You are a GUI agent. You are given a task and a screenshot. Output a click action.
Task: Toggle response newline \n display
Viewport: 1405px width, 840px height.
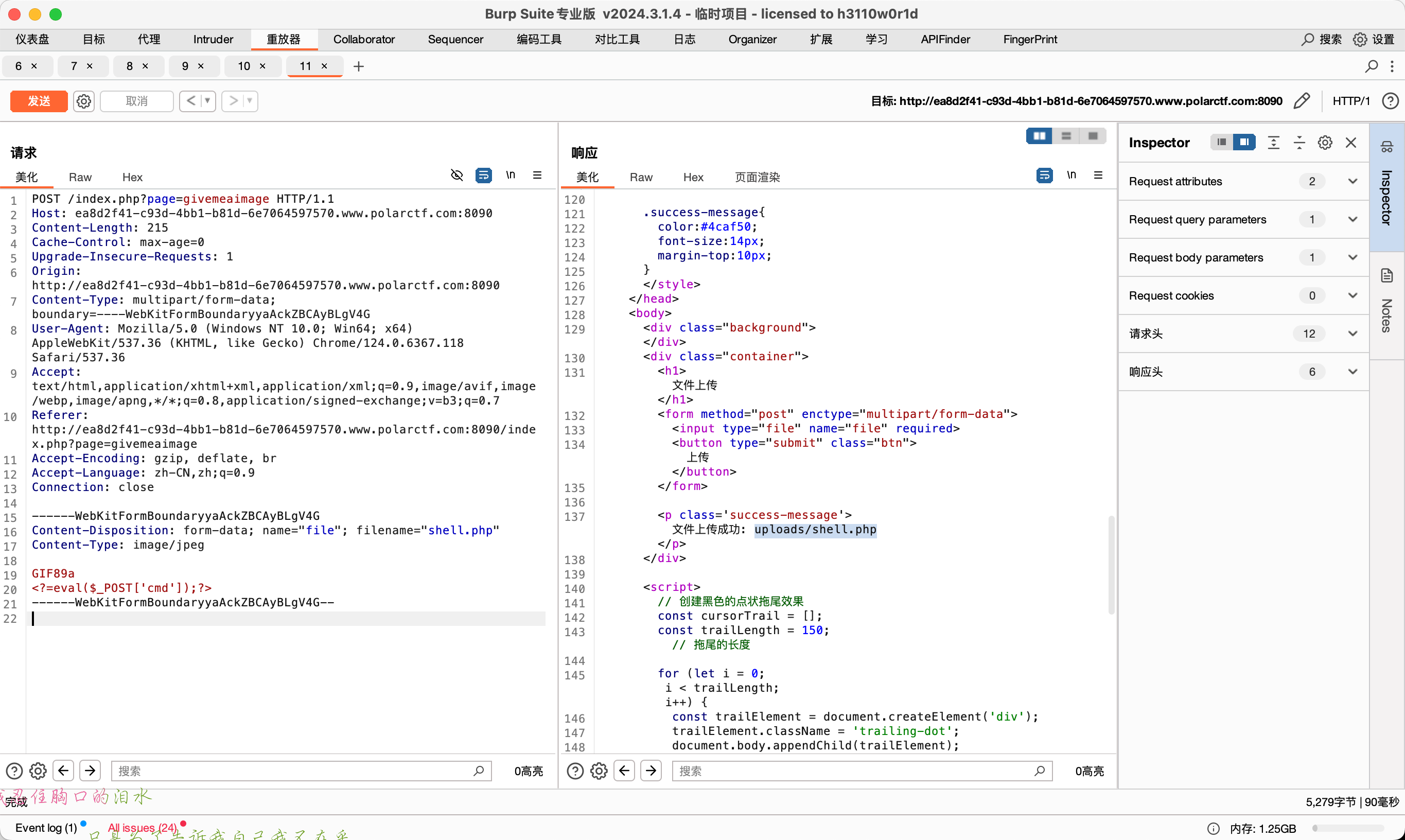tap(1071, 176)
